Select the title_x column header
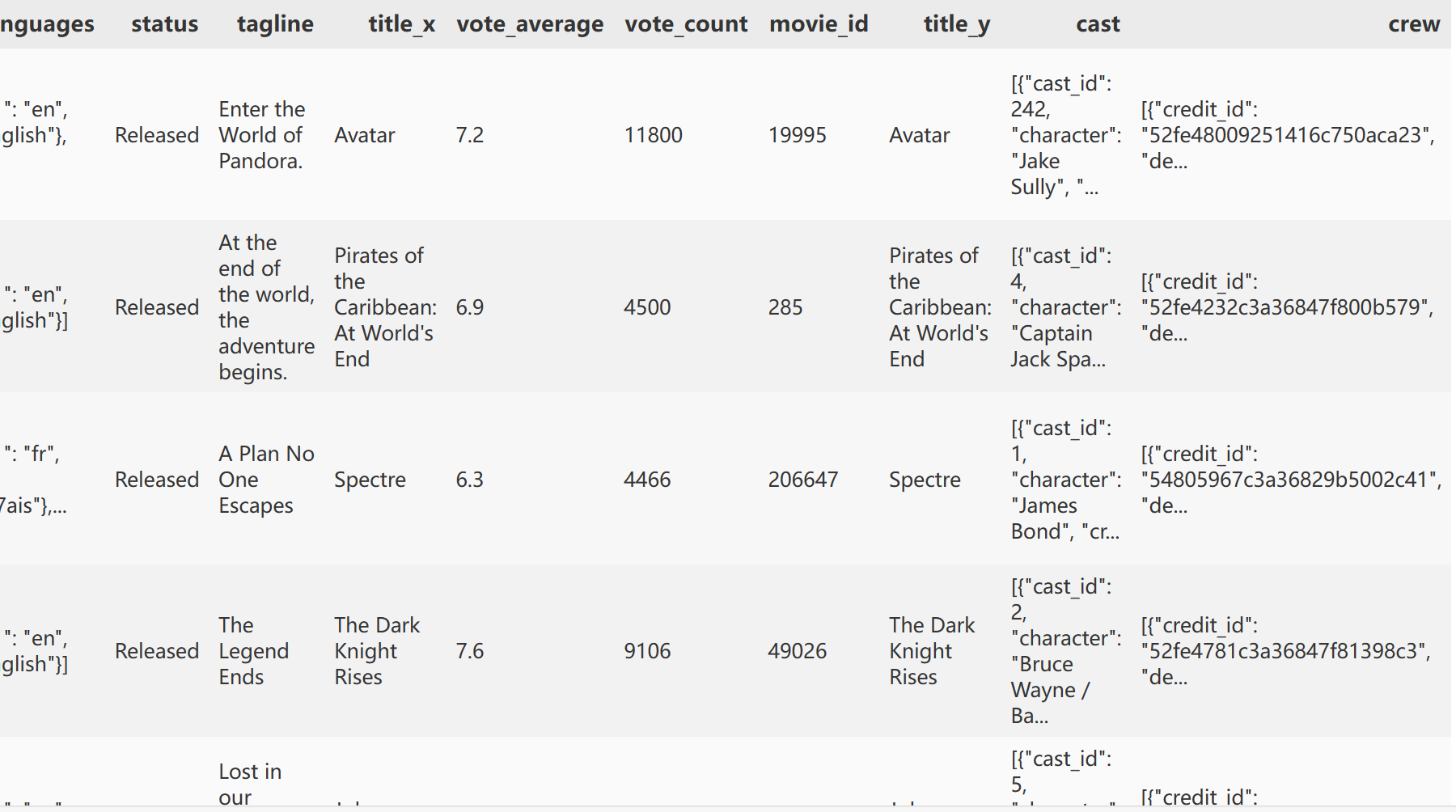 [401, 24]
